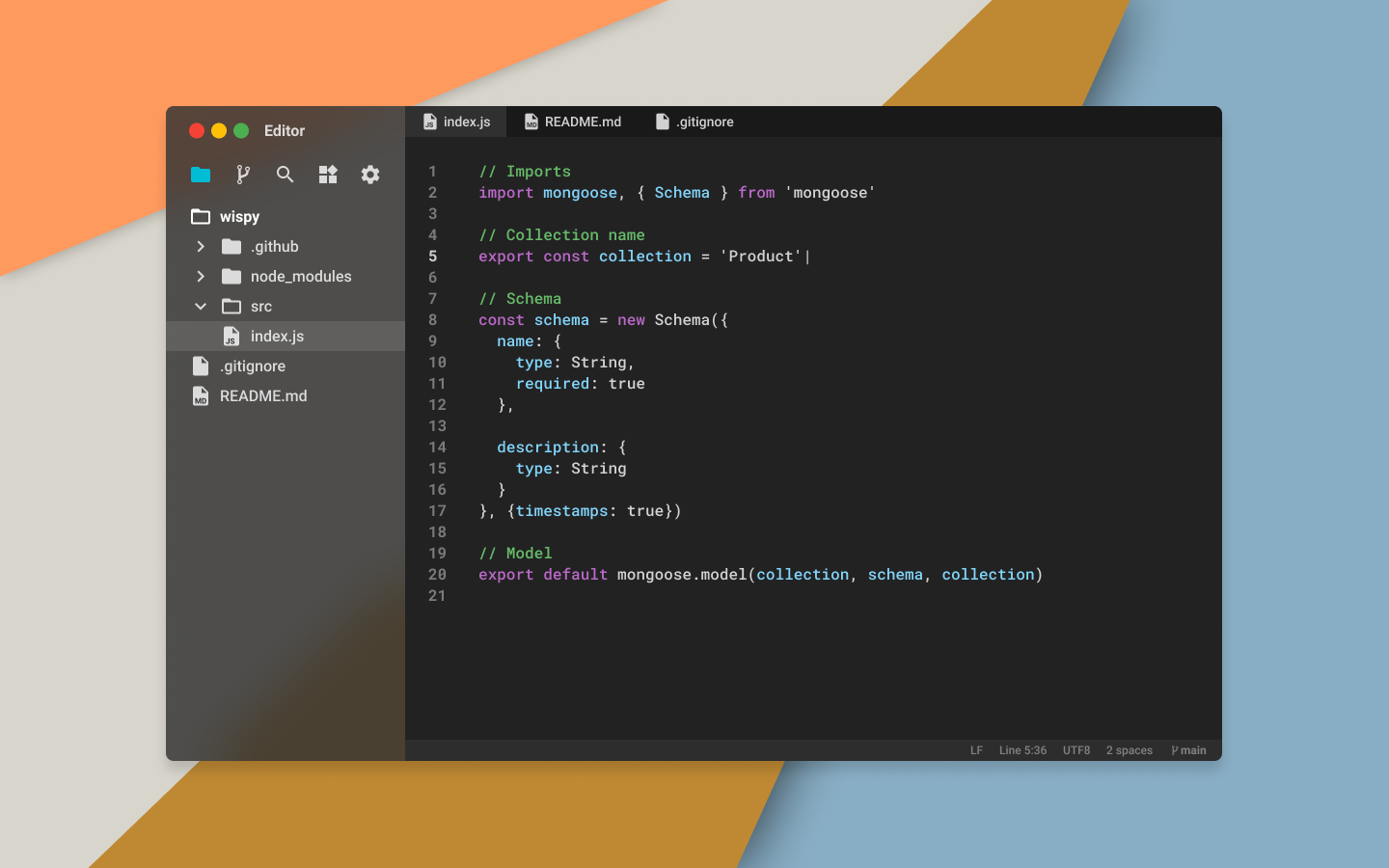1389x868 pixels.
Task: Click the MD icon on README.md tab
Action: 531,122
